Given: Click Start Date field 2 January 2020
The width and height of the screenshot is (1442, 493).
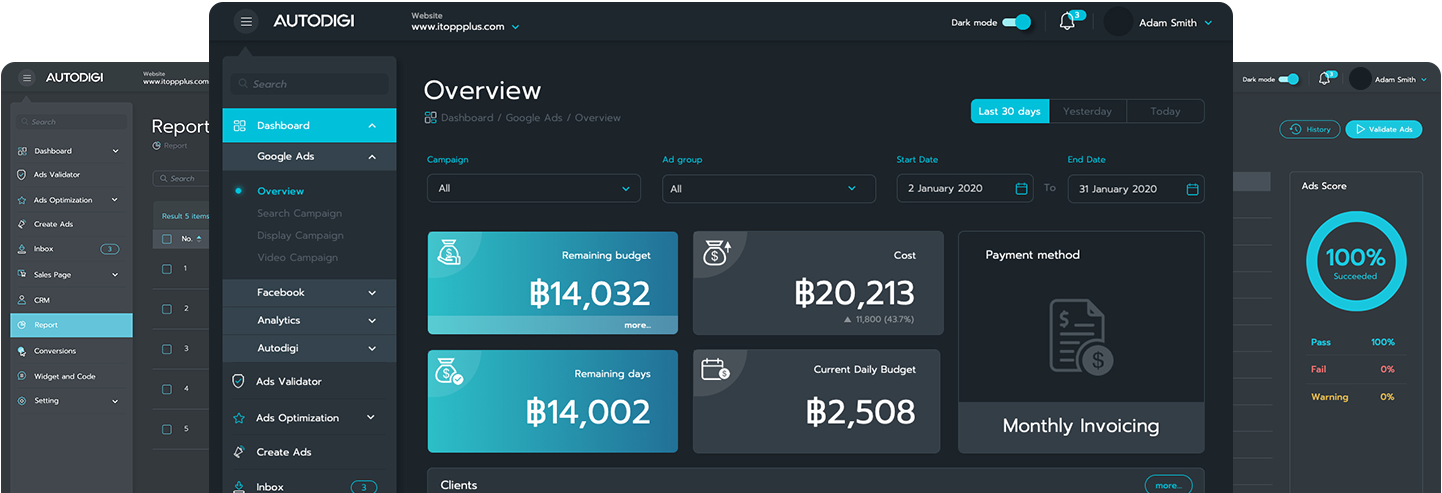Looking at the screenshot, I should (x=965, y=189).
